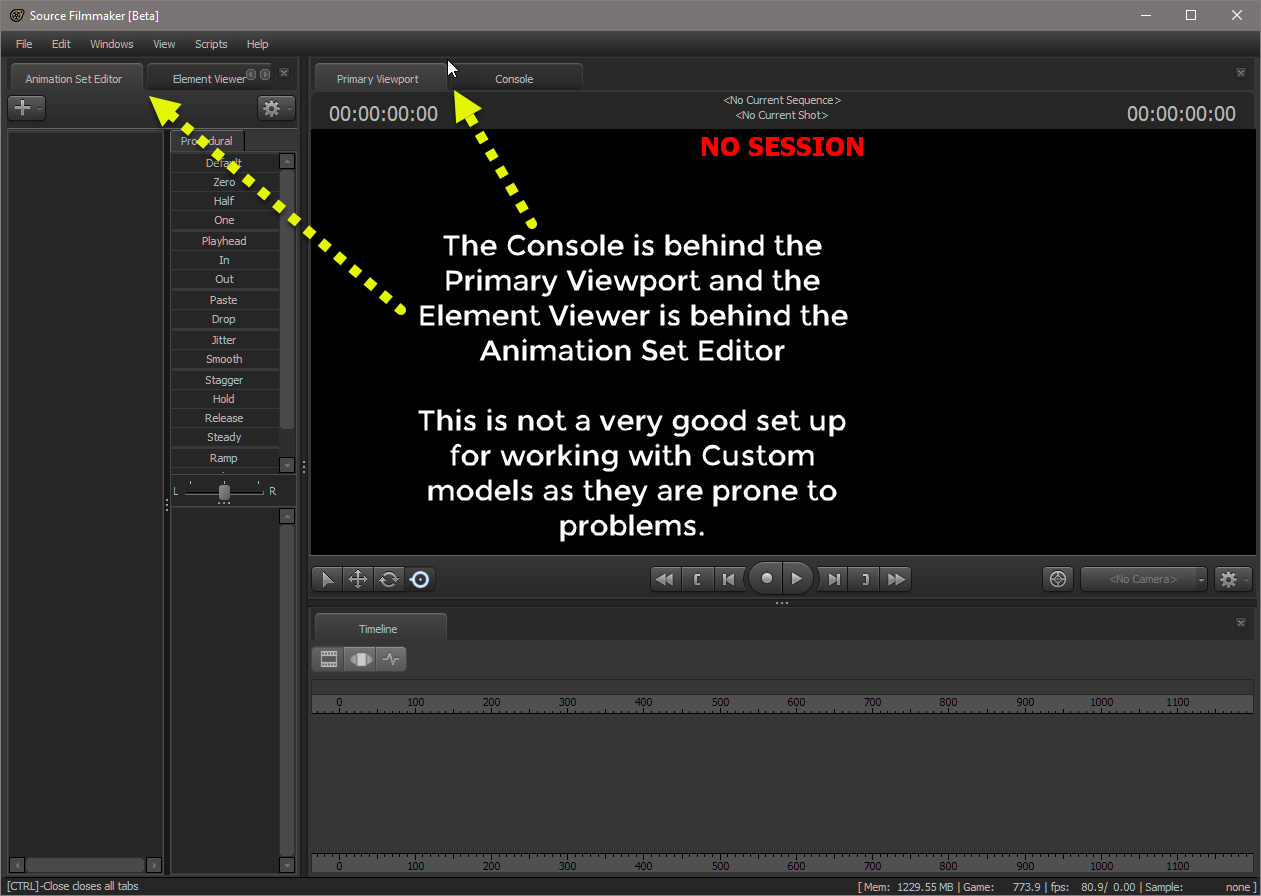1261x896 pixels.
Task: Apply the Smooth preset
Action: (x=224, y=359)
